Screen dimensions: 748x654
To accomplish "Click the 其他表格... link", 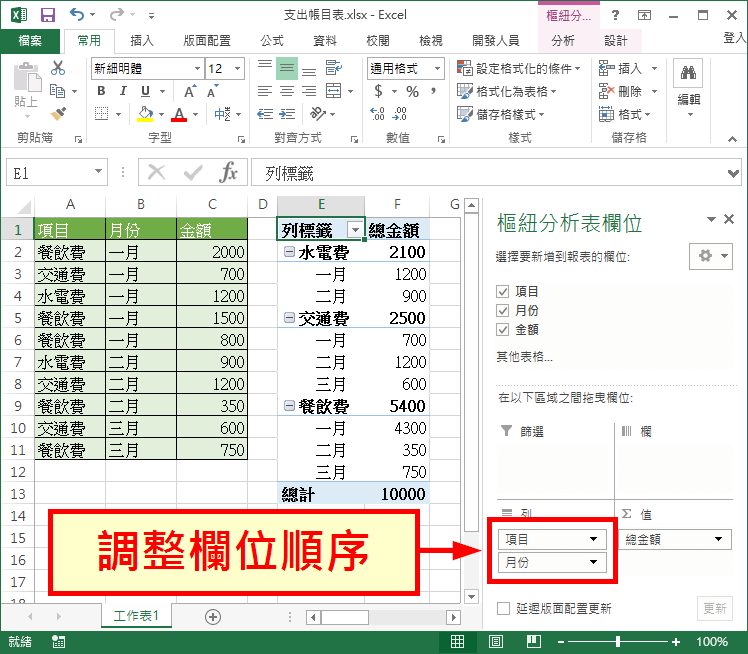I will [524, 356].
